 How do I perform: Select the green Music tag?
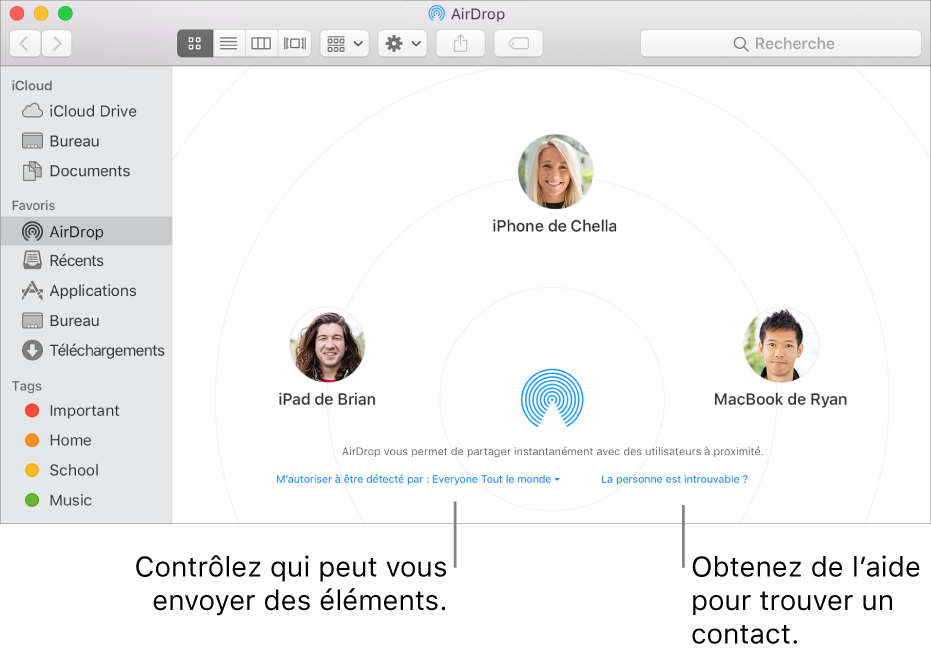(86, 500)
